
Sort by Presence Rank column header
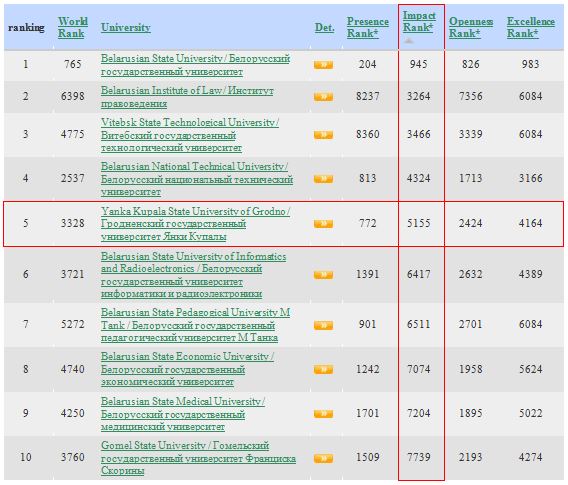[368, 27]
